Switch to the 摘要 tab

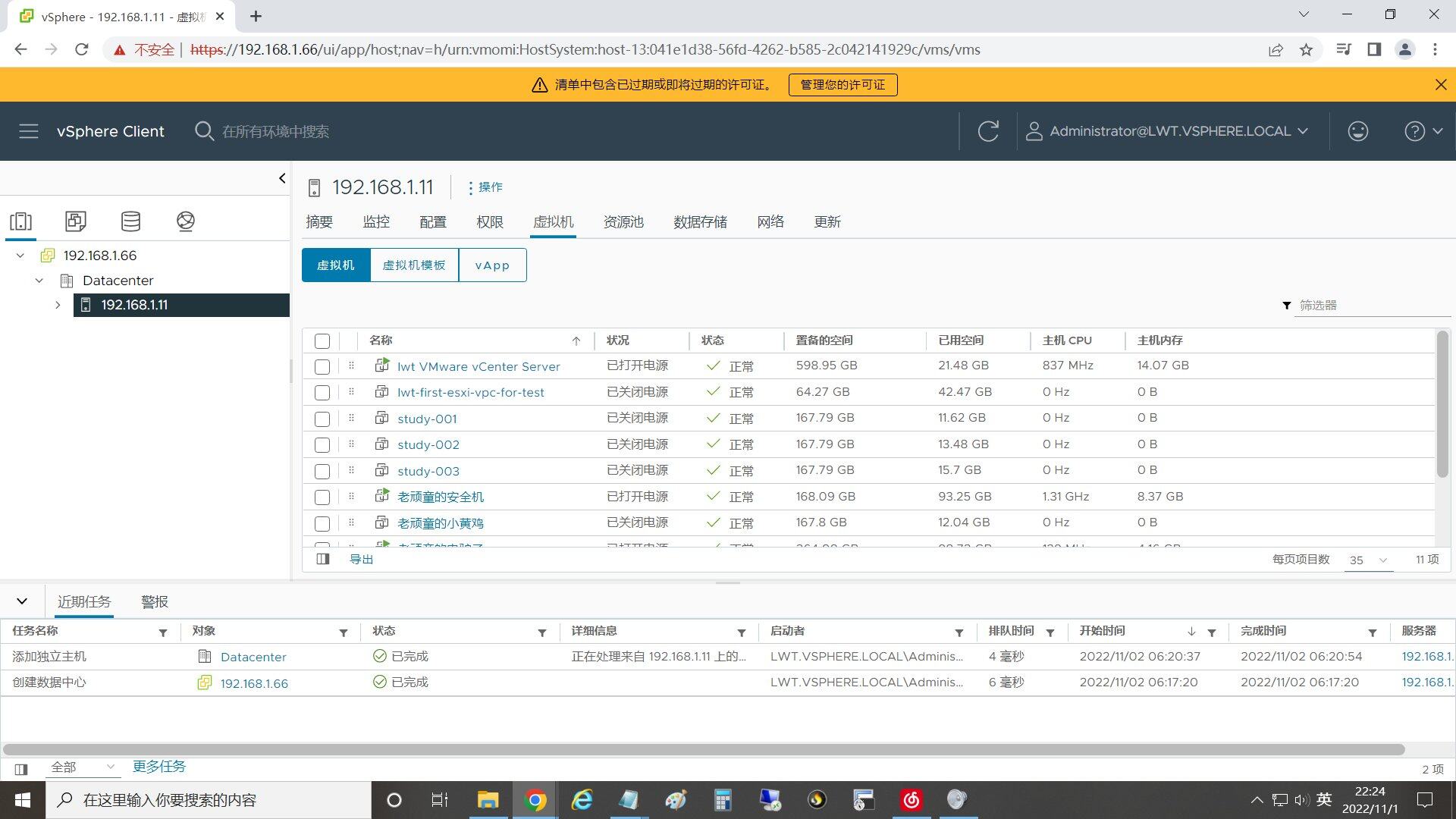click(319, 222)
